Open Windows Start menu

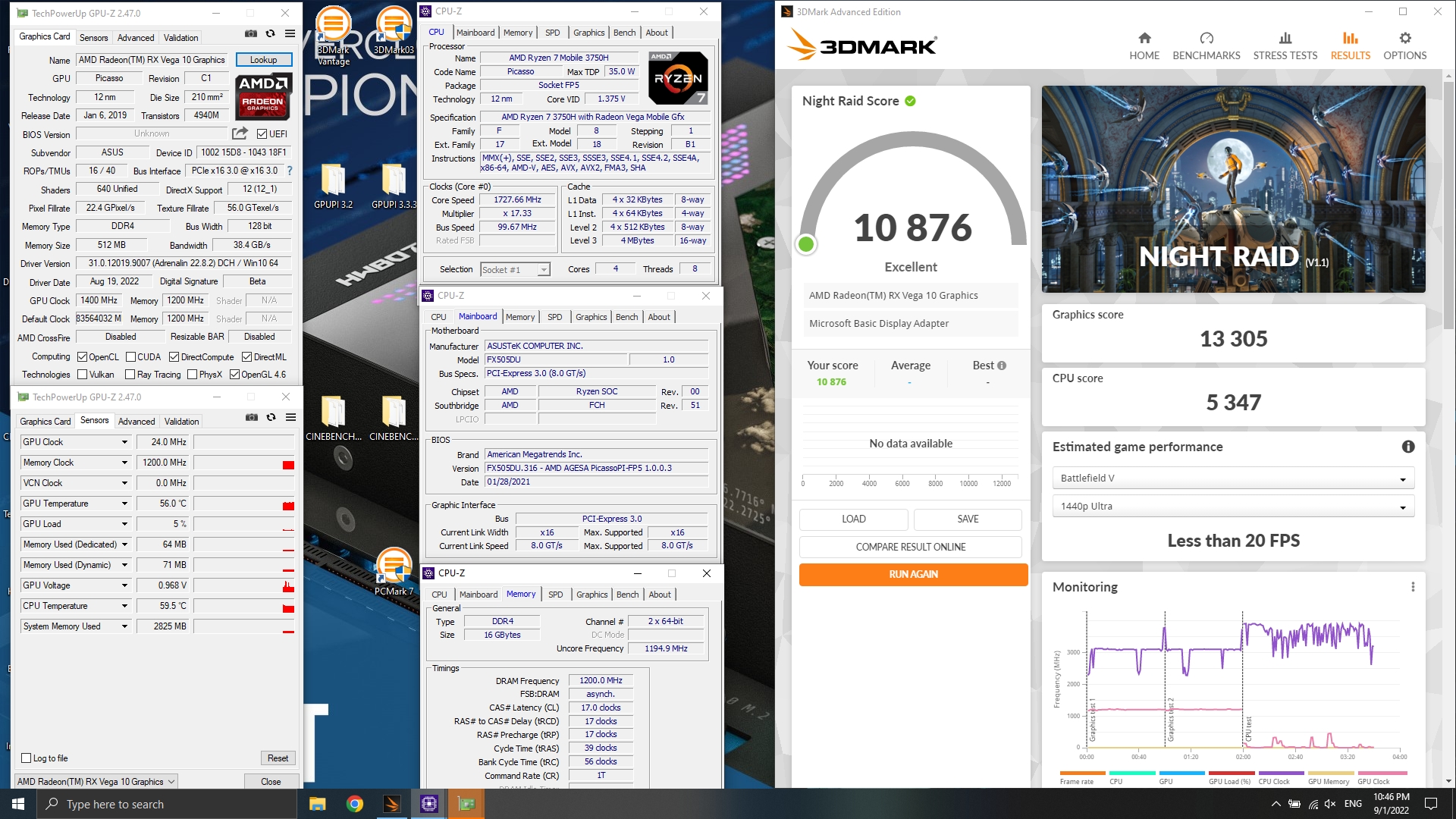[18, 804]
